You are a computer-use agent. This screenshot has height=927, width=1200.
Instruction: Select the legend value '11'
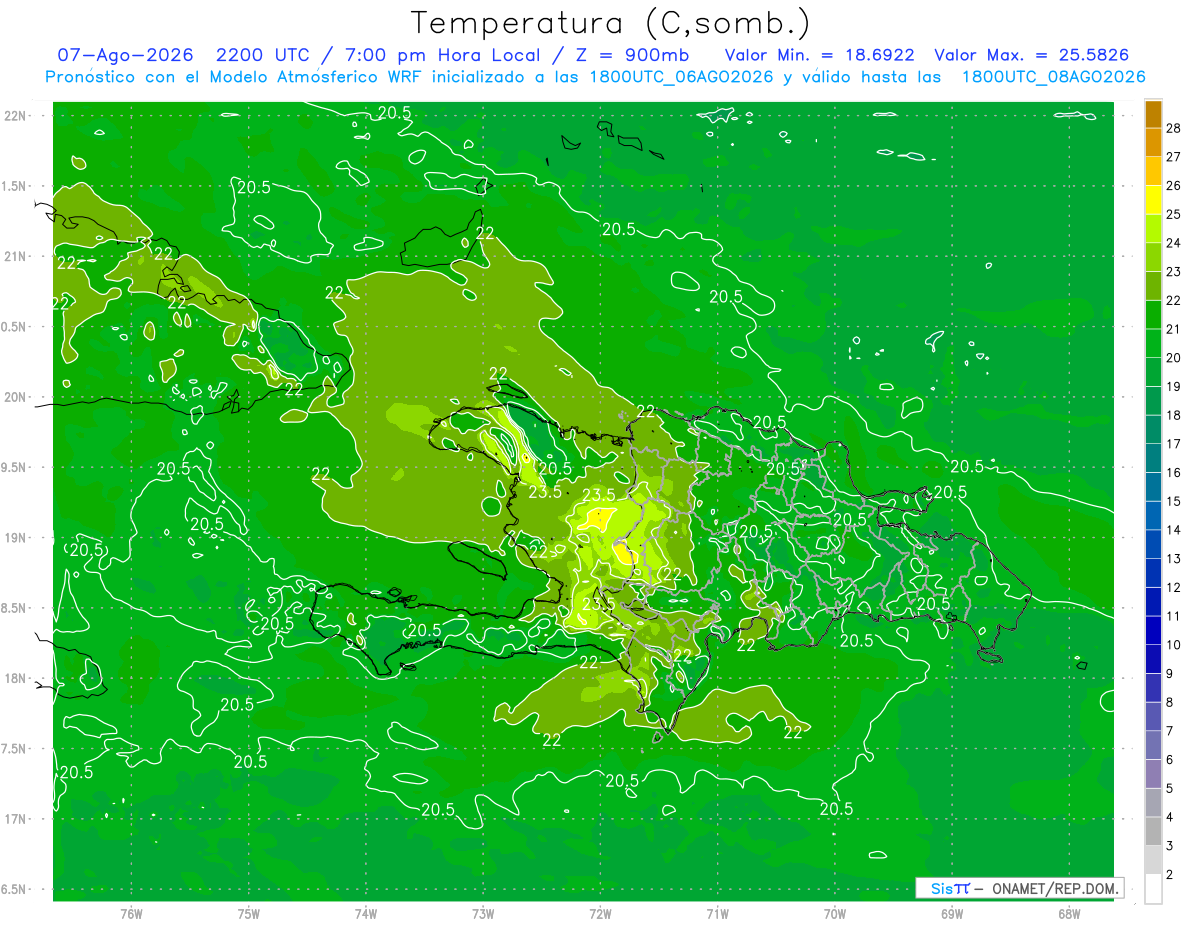point(1175,616)
